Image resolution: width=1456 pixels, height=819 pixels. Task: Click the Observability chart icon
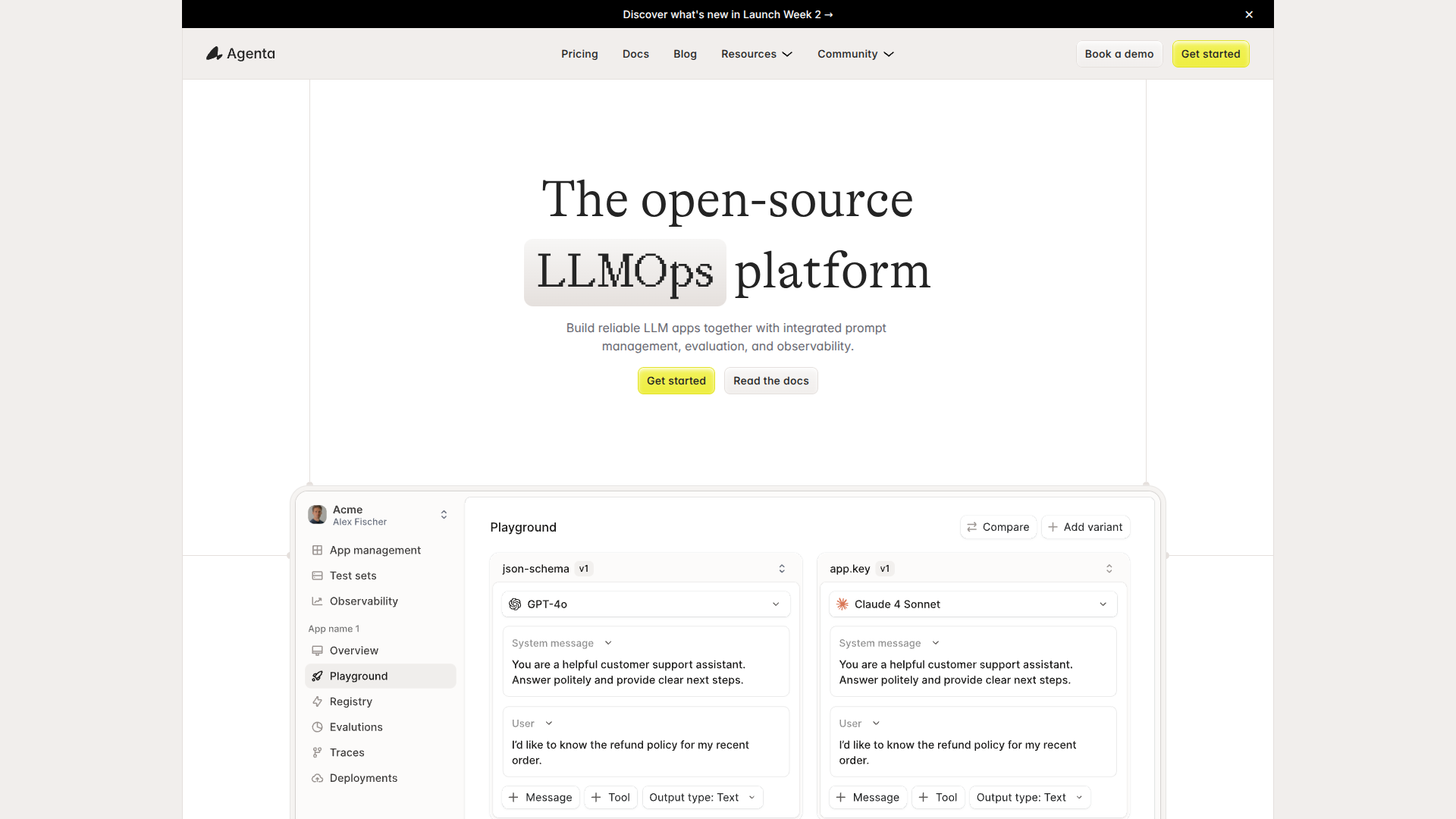tap(317, 601)
